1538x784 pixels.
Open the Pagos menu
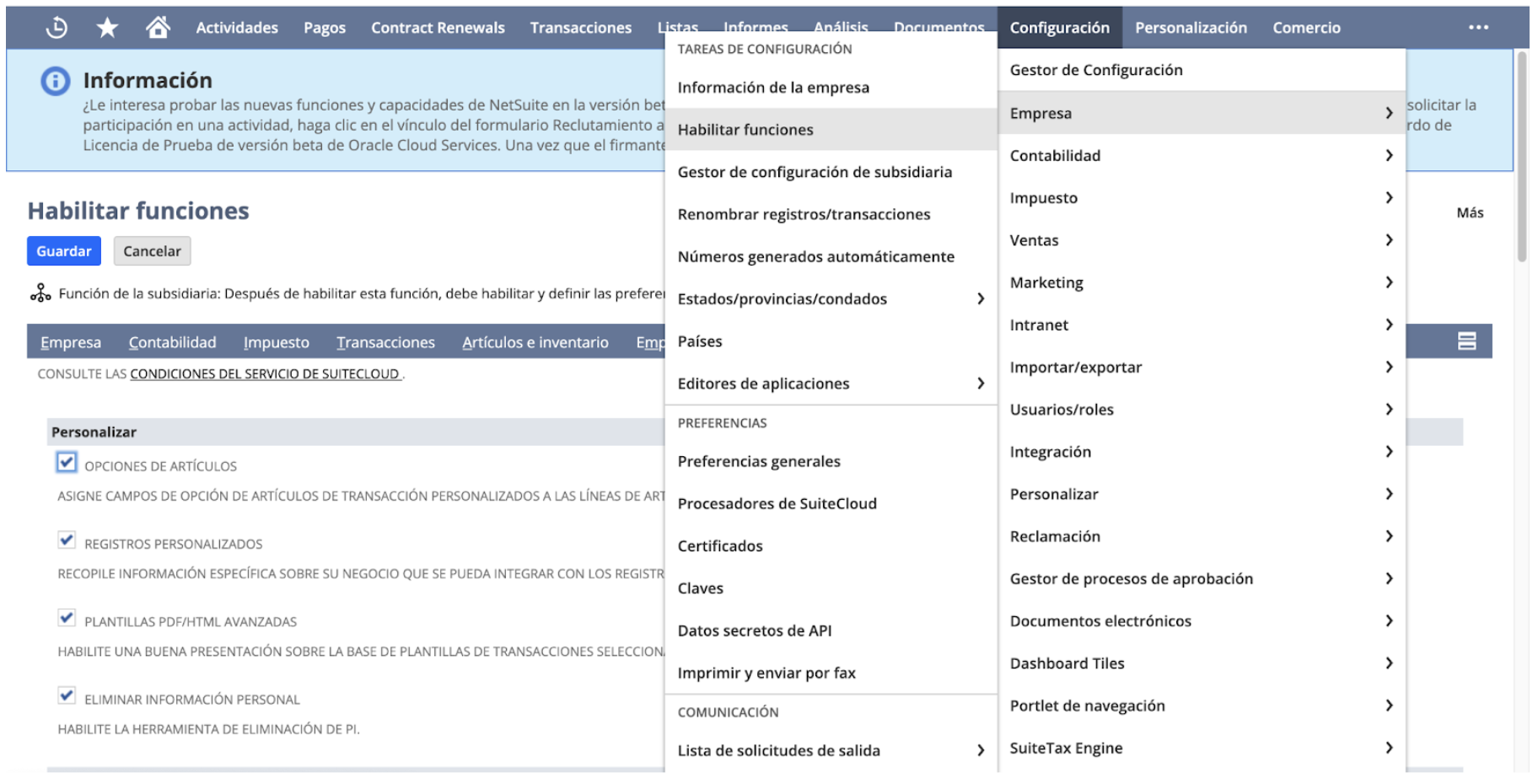325,28
